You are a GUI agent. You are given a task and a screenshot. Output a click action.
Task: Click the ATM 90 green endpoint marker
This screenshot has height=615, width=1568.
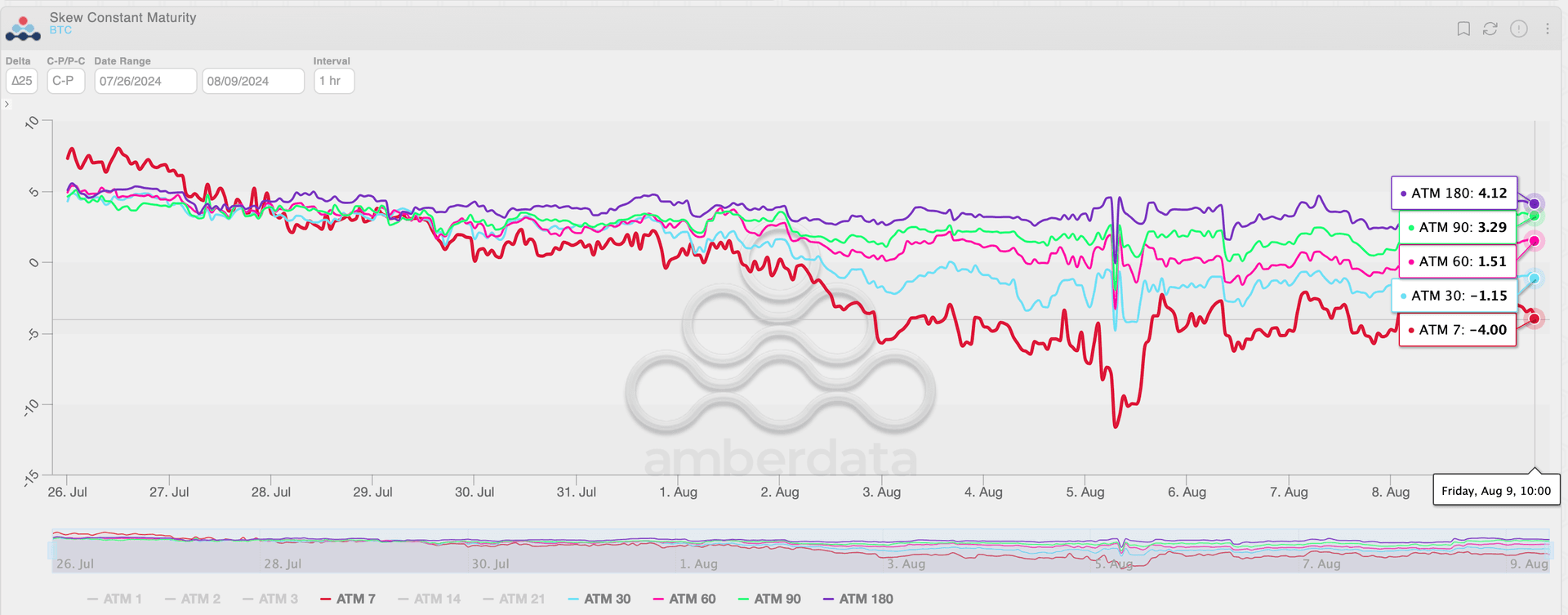(x=1535, y=216)
